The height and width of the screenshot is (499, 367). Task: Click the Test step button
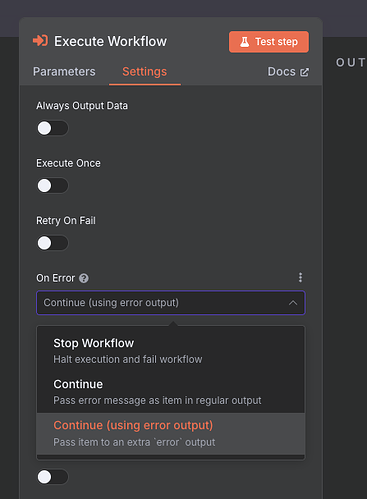click(x=269, y=42)
